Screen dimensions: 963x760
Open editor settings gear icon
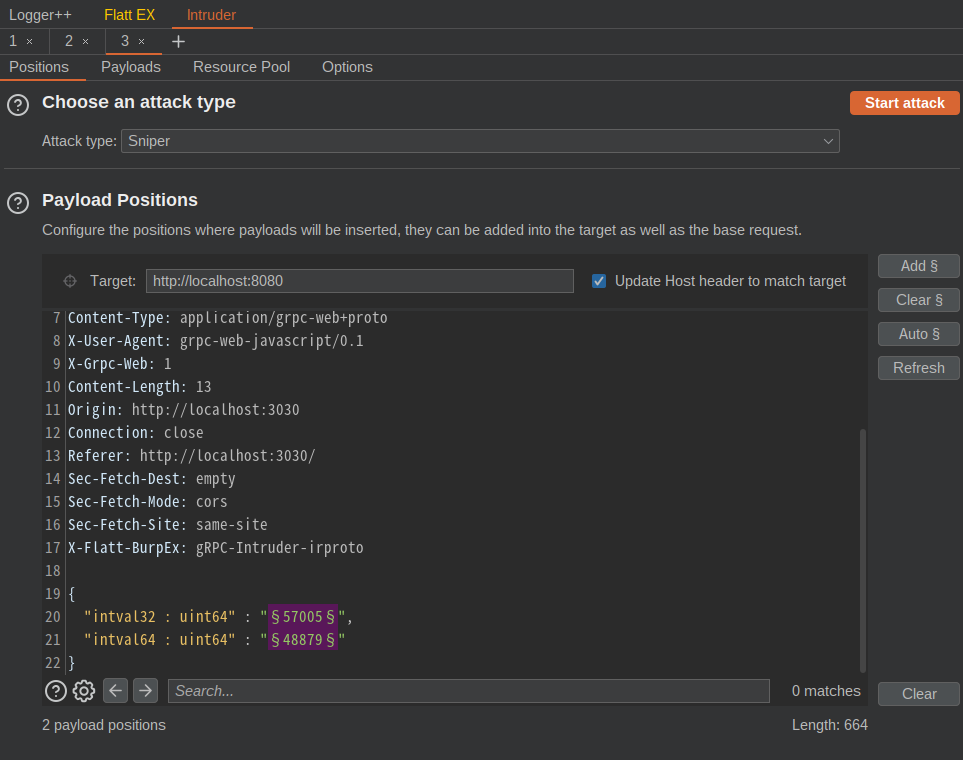click(84, 691)
